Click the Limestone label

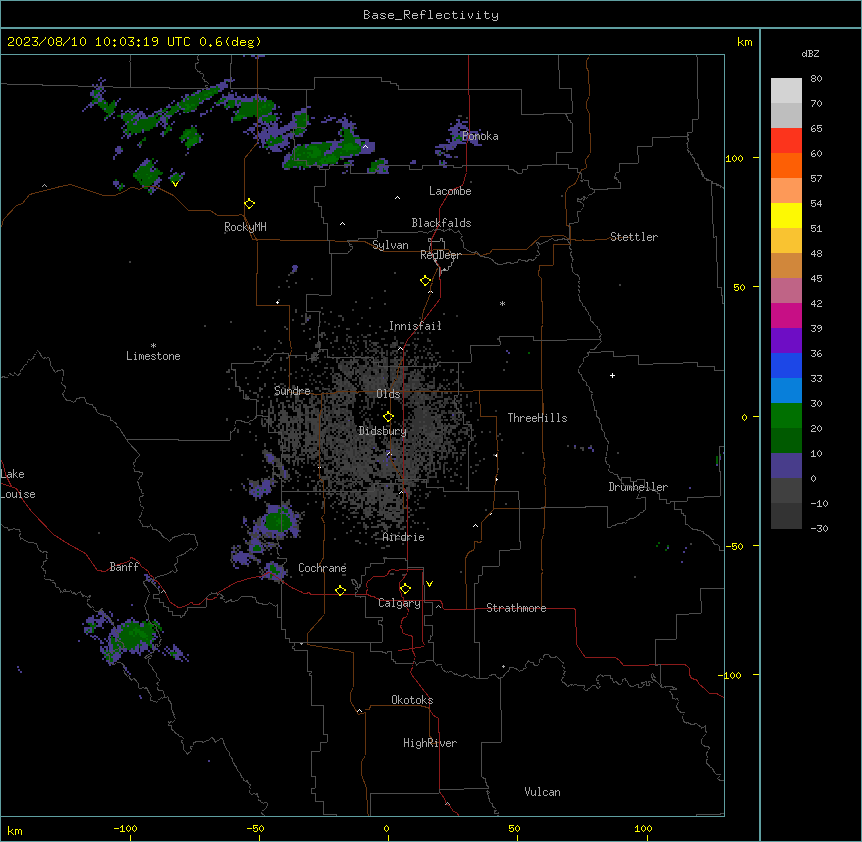(153, 356)
